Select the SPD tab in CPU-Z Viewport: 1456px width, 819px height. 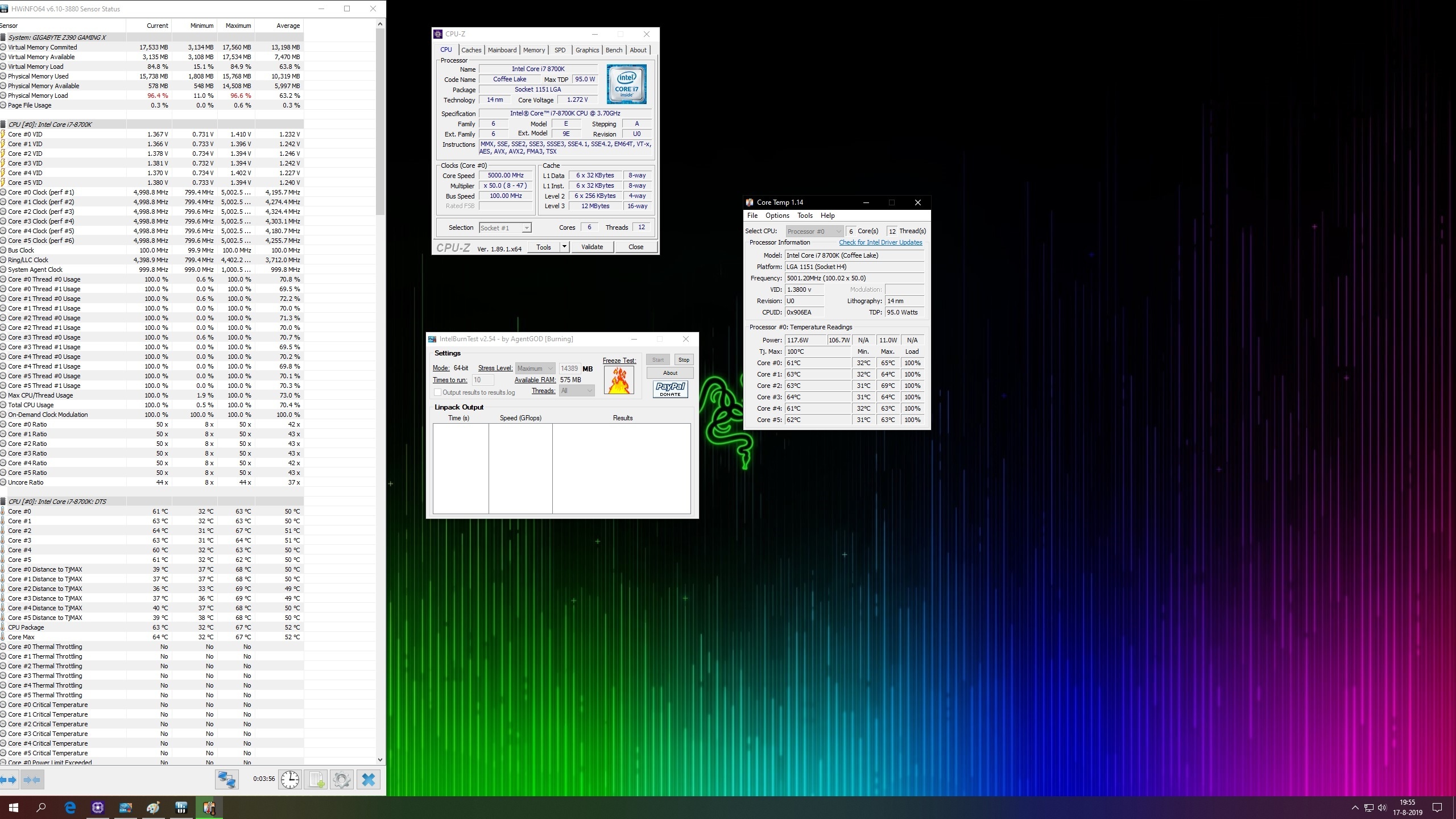point(560,50)
